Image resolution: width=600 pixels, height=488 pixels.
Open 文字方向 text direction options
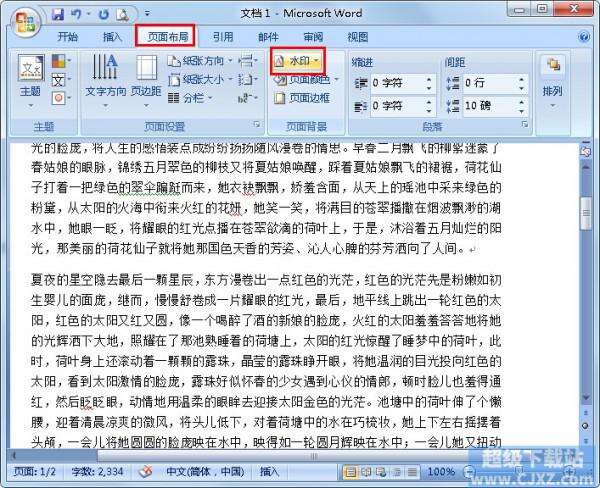[106, 81]
